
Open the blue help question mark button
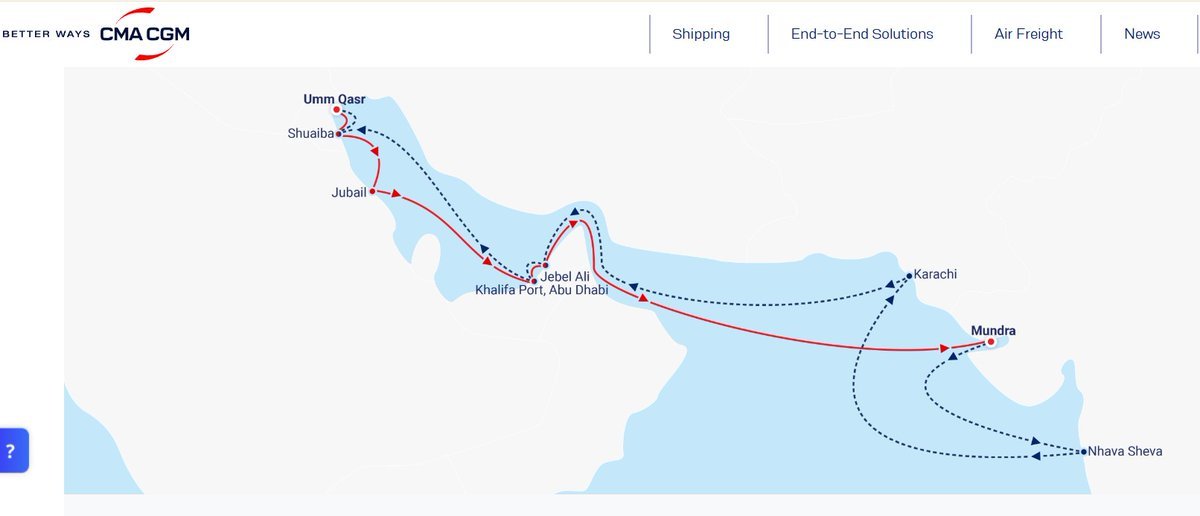tap(11, 450)
